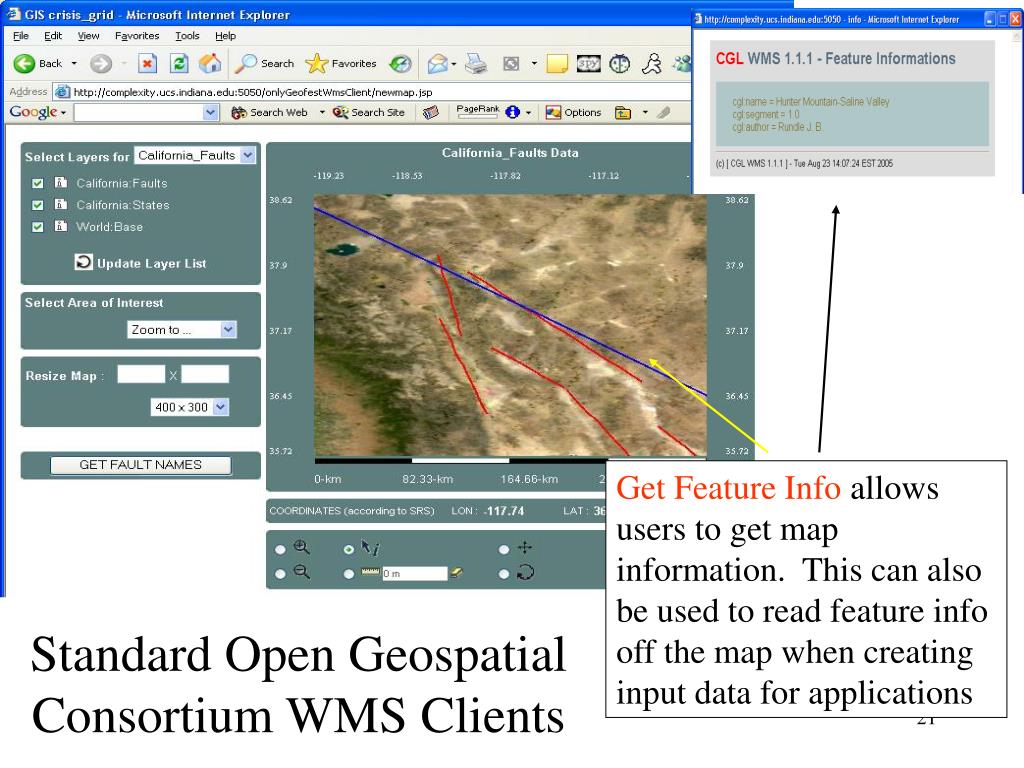The image size is (1024, 768).
Task: Click the pan cross-arrows tool icon
Action: (x=525, y=547)
